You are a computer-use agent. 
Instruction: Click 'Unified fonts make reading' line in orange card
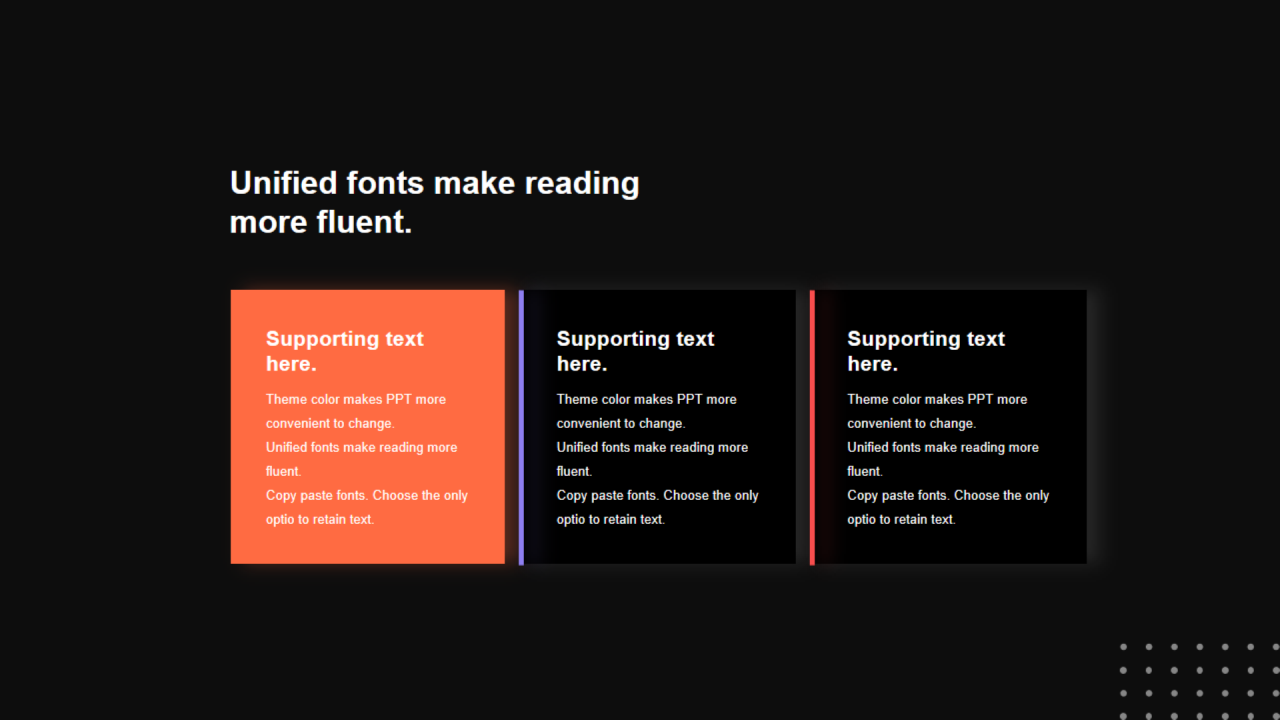click(x=361, y=447)
